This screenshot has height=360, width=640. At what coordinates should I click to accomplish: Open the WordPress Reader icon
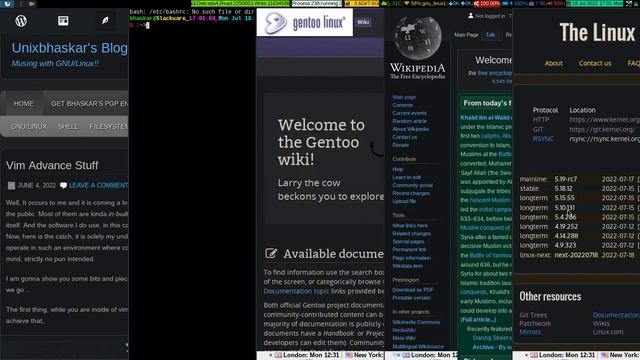coord(63,20)
